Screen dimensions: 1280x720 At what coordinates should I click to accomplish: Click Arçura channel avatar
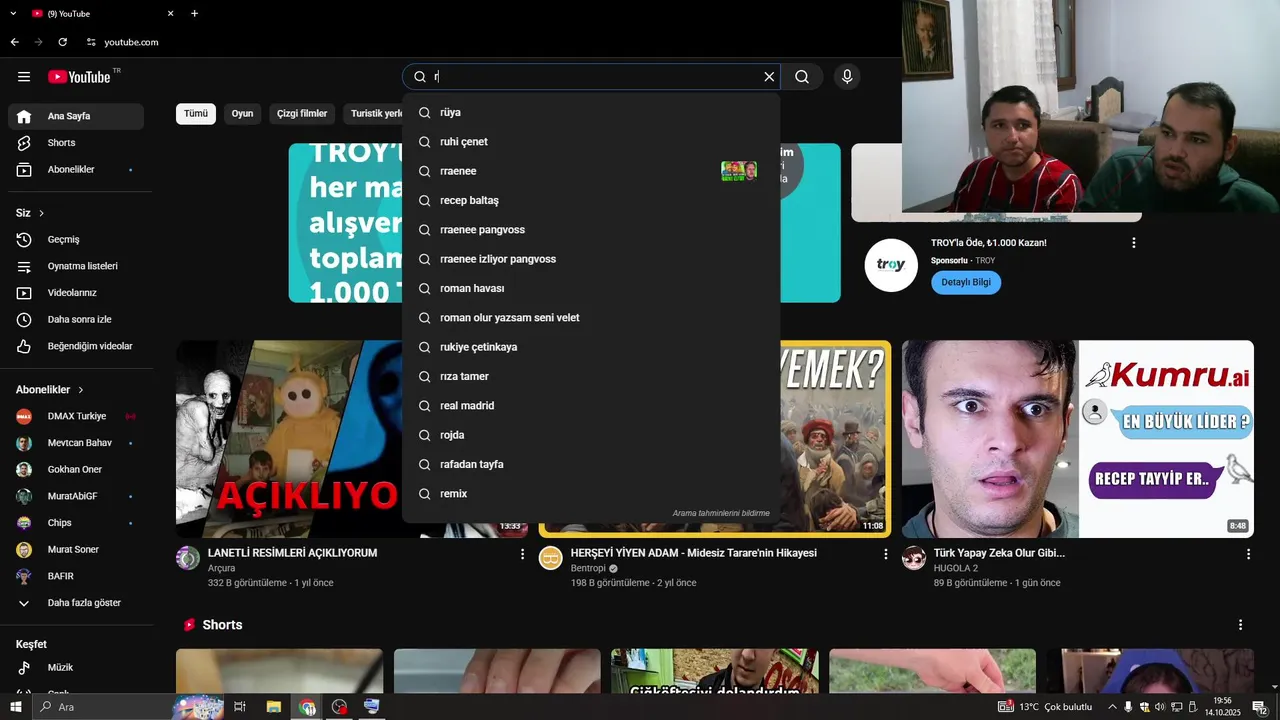(188, 558)
